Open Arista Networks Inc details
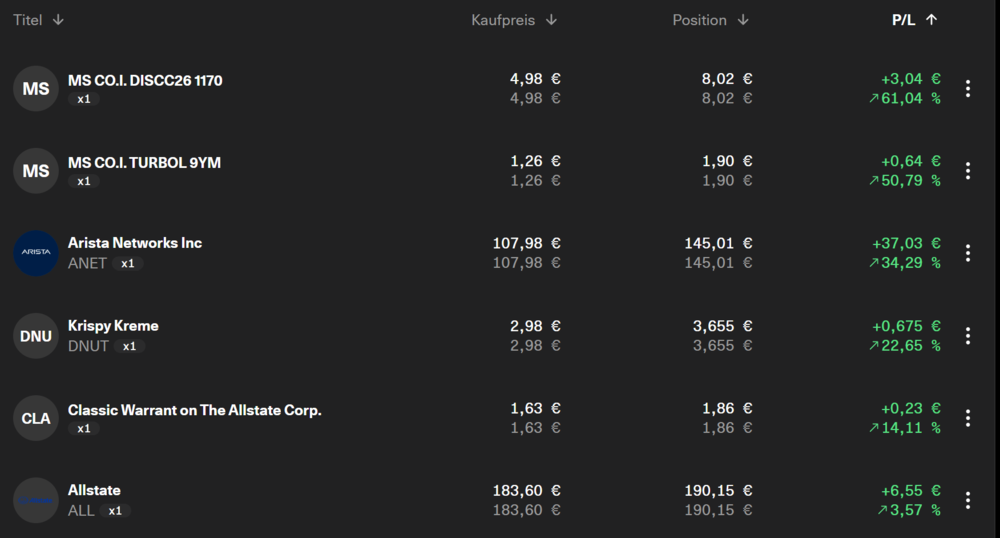The width and height of the screenshot is (1000, 538). [135, 243]
